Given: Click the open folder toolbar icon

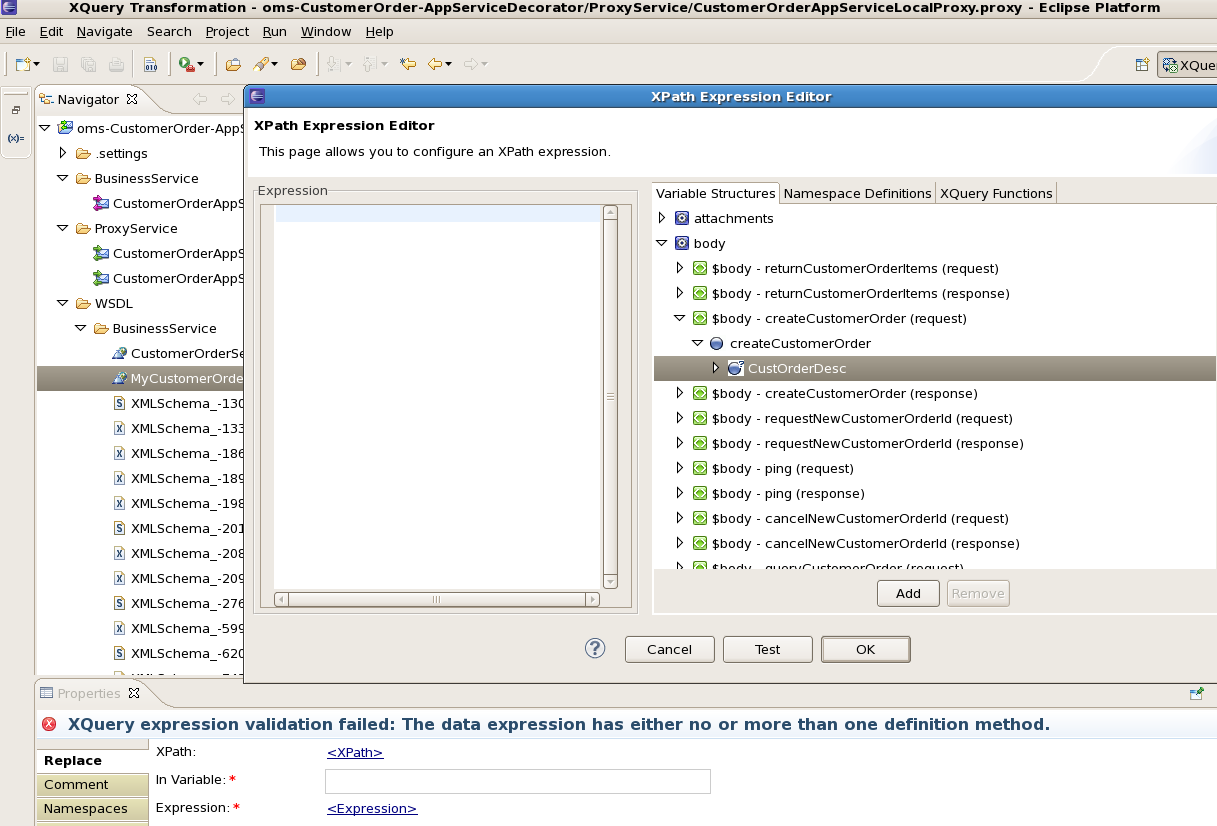Looking at the screenshot, I should (233, 64).
